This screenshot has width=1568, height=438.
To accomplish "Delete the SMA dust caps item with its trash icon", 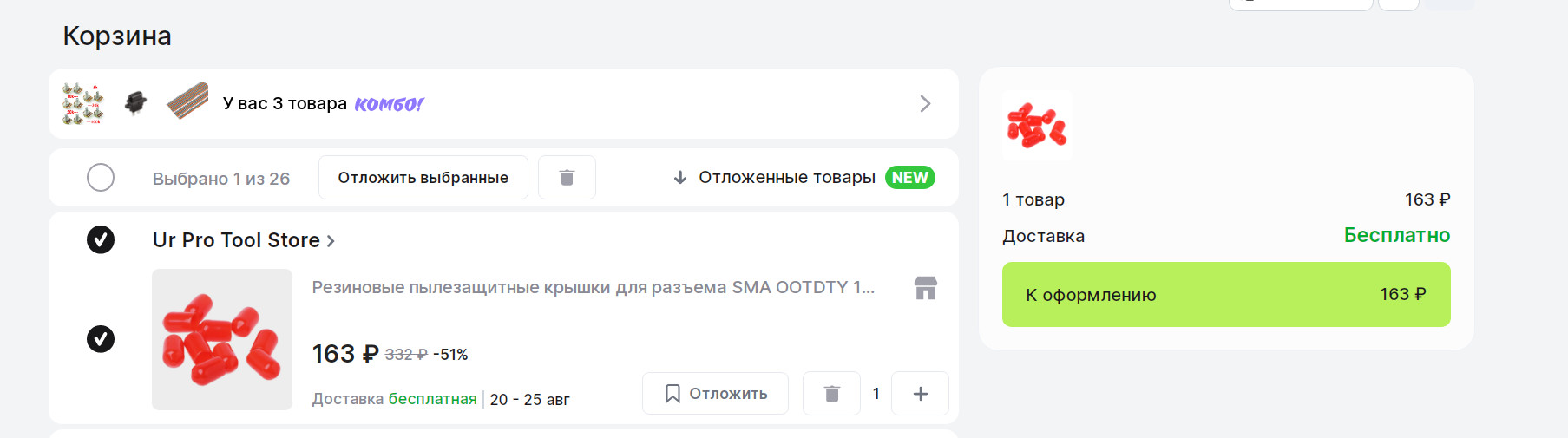I will click(x=831, y=394).
